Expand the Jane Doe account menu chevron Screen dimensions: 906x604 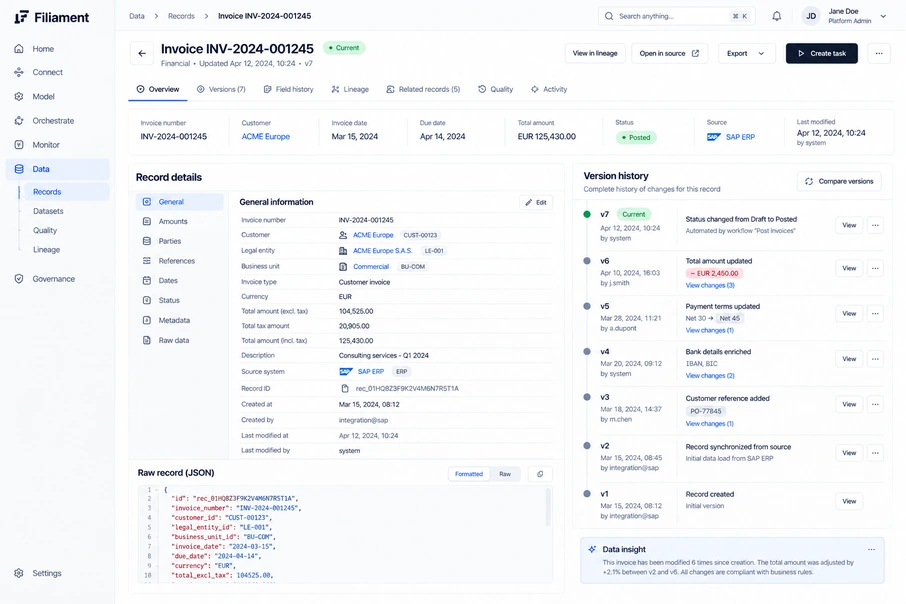[x=883, y=16]
